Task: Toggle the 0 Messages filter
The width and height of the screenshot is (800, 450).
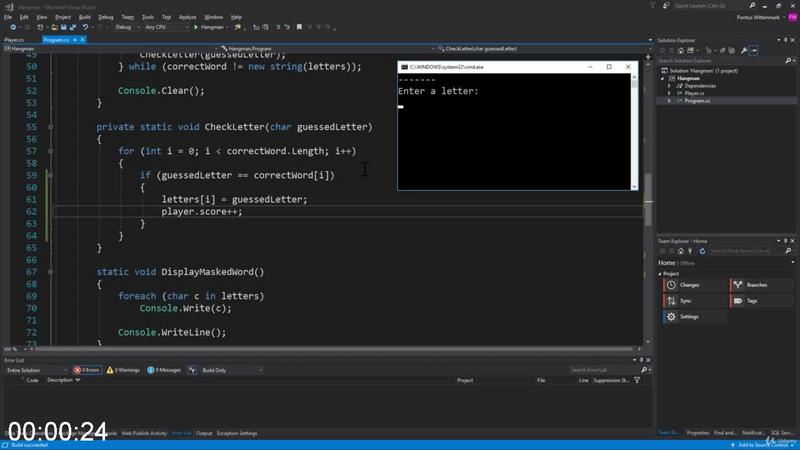Action: 164,370
